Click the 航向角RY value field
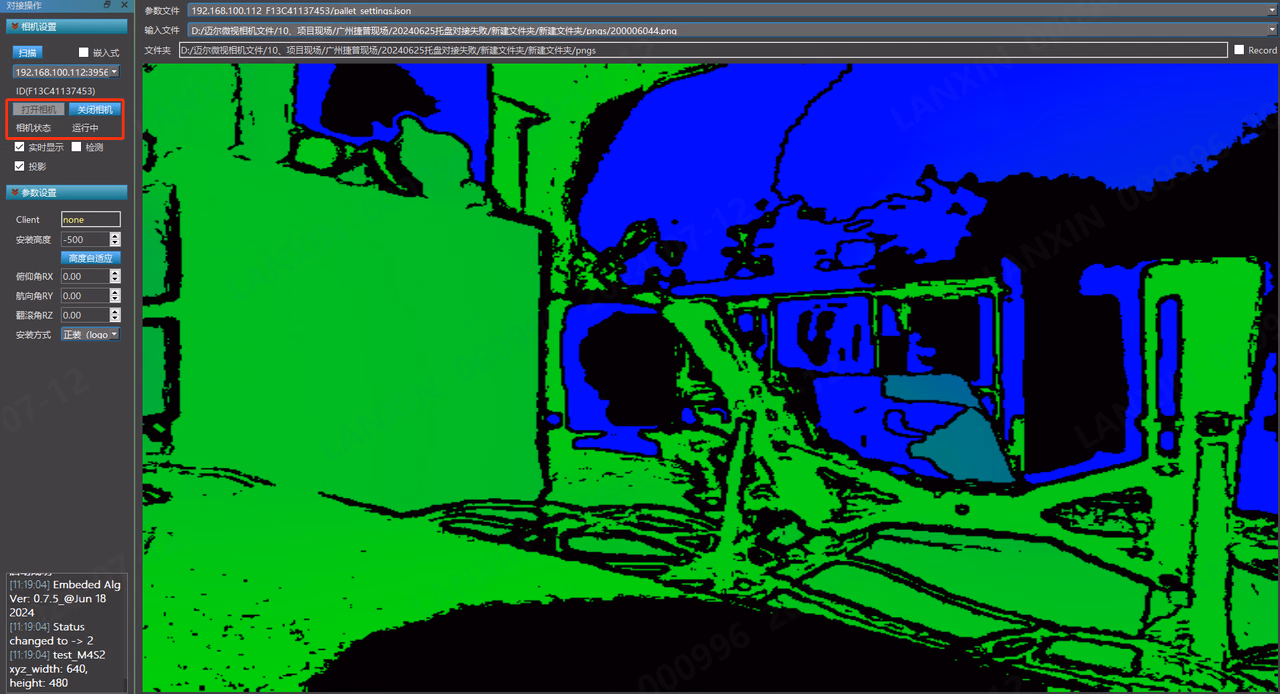 [x=85, y=296]
